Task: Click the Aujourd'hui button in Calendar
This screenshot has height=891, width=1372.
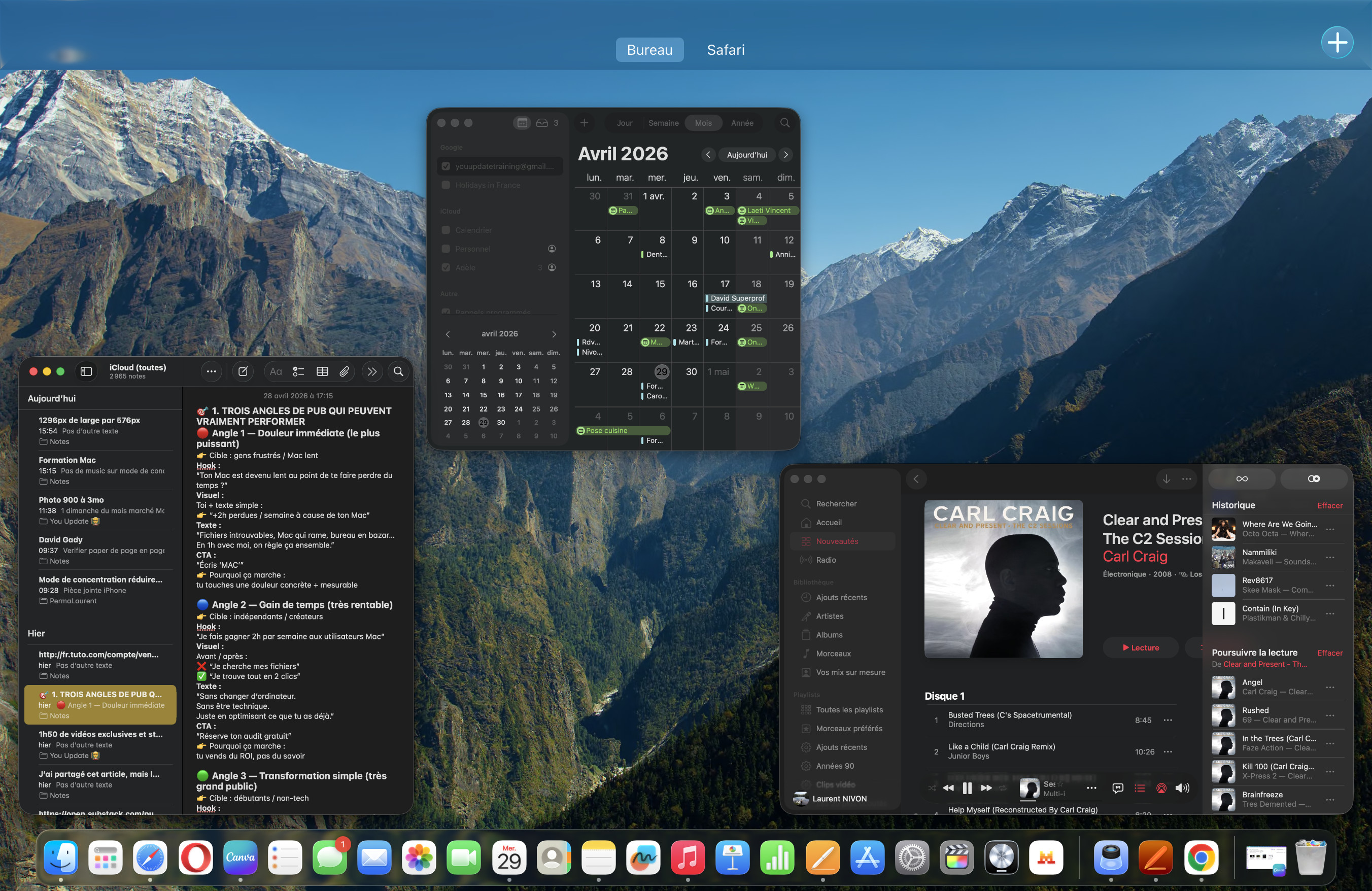Action: click(x=746, y=154)
